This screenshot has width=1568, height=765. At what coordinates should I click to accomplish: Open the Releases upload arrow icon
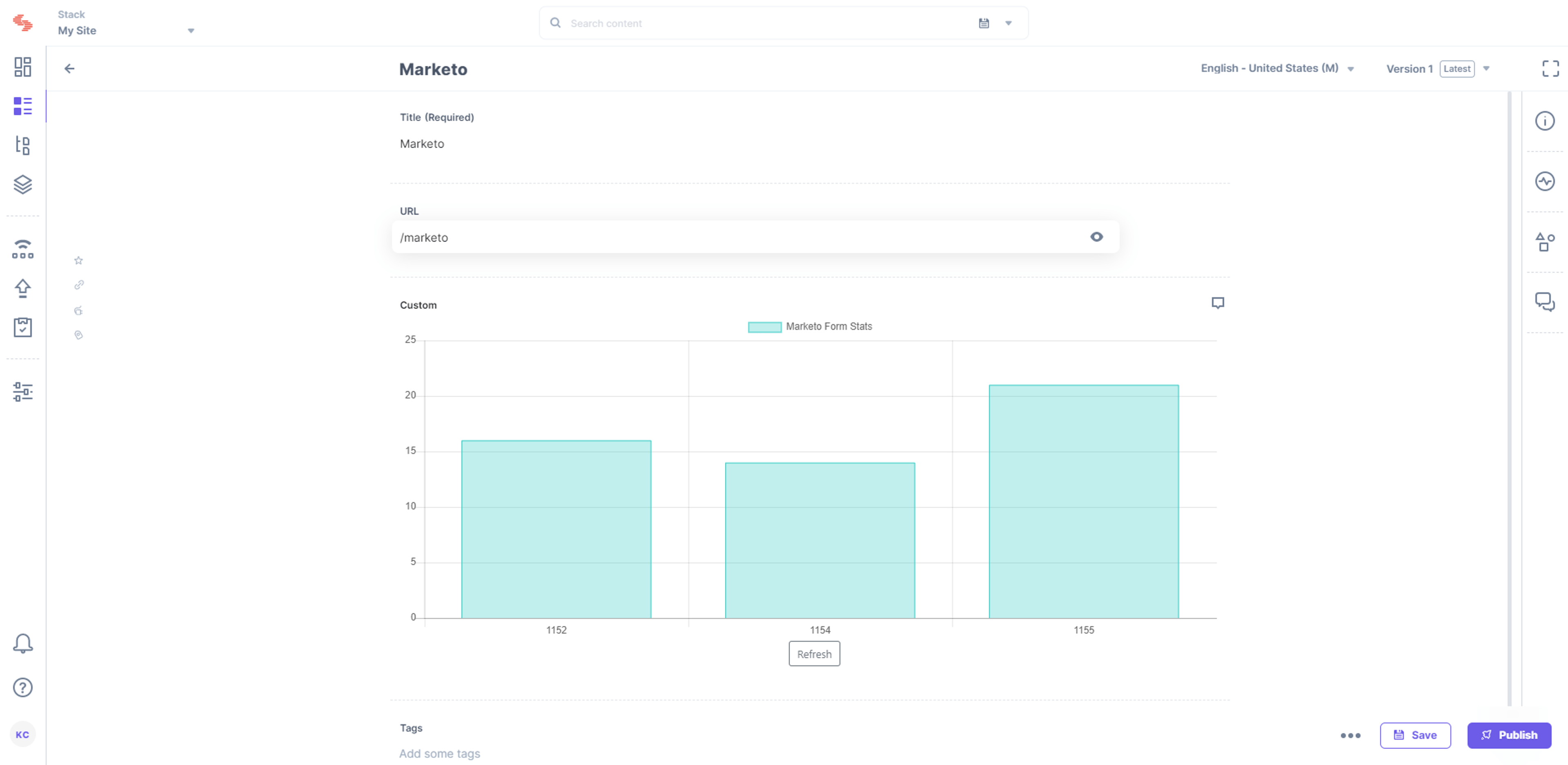pyautogui.click(x=22, y=289)
